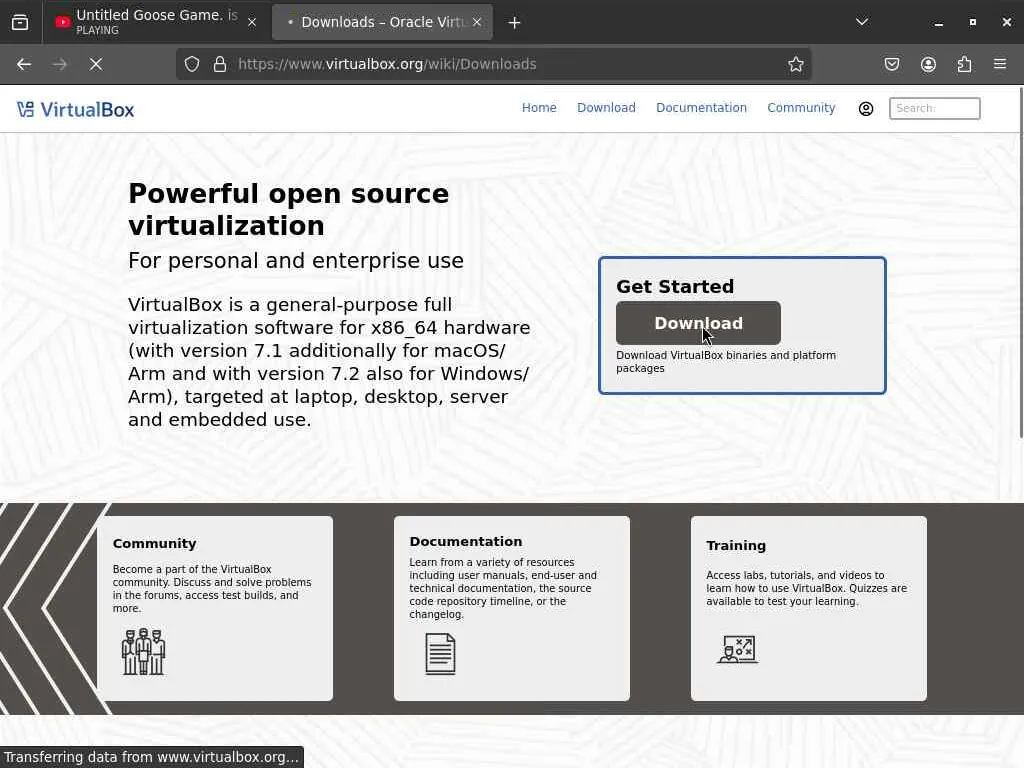
Task: Open Community in site navigation
Action: point(801,108)
